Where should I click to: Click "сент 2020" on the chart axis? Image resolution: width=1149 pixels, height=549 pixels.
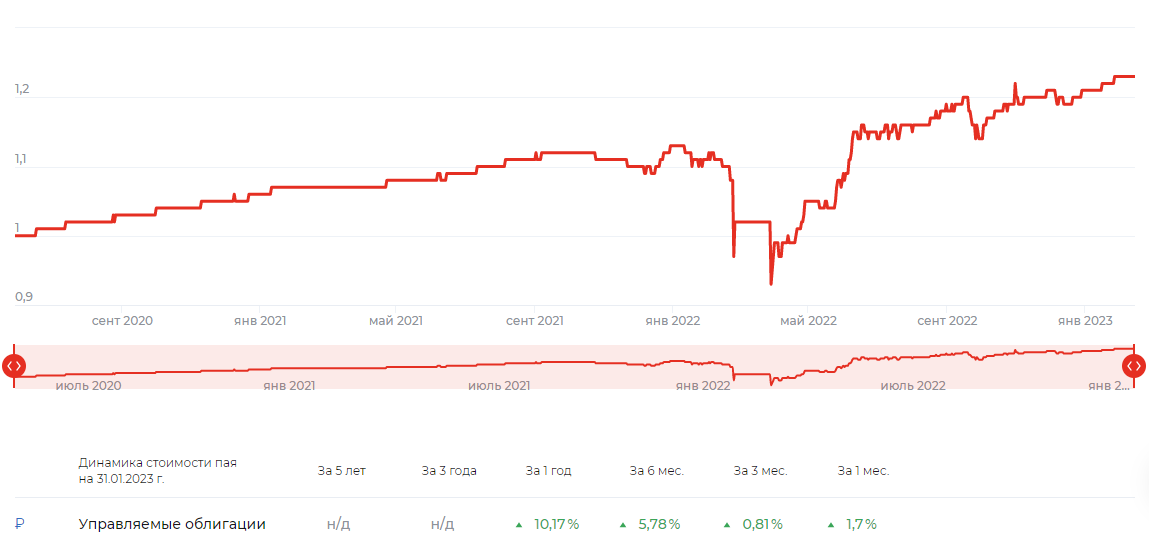tap(122, 321)
